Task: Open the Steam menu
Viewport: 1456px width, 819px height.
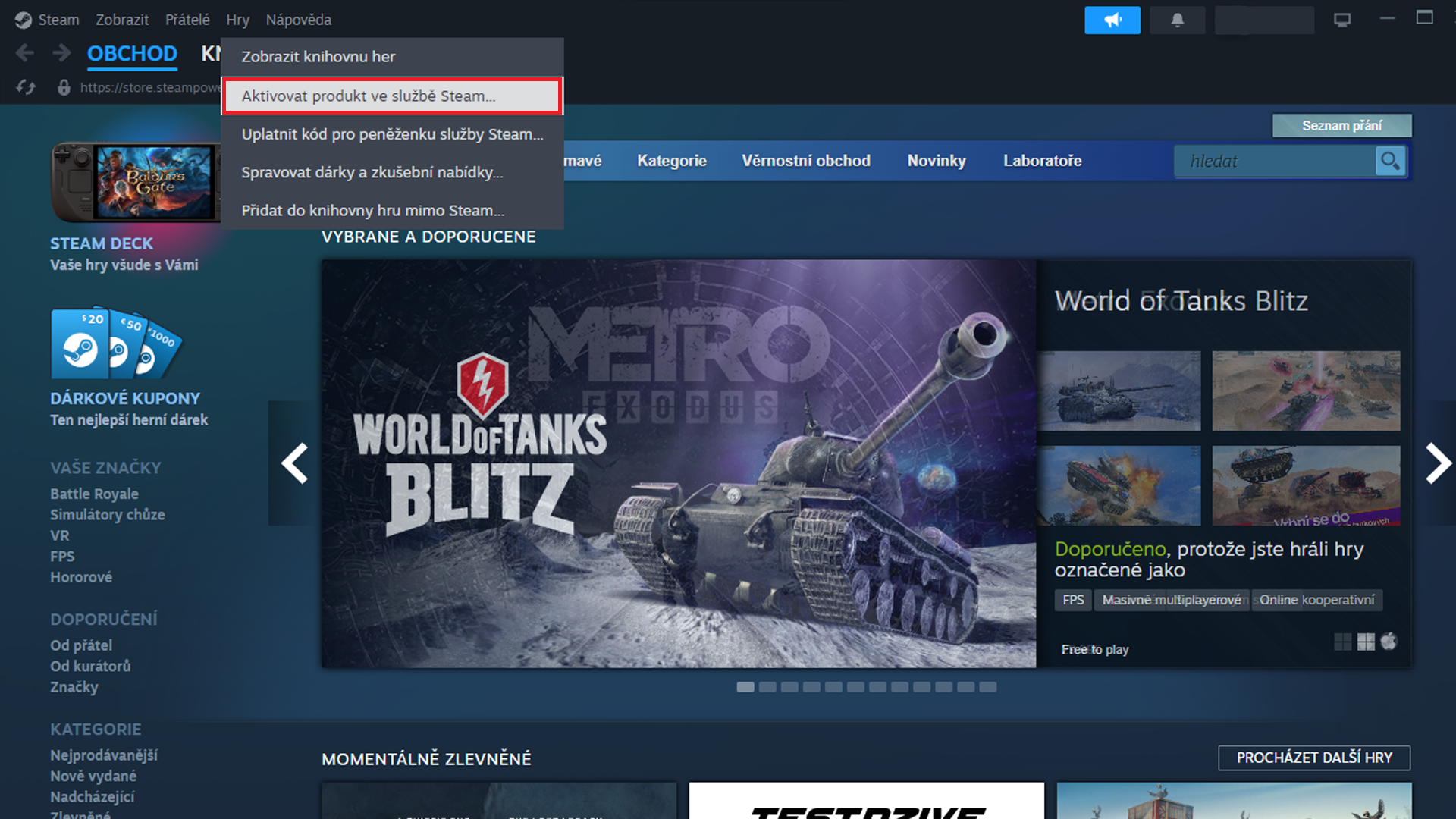Action: (x=58, y=20)
